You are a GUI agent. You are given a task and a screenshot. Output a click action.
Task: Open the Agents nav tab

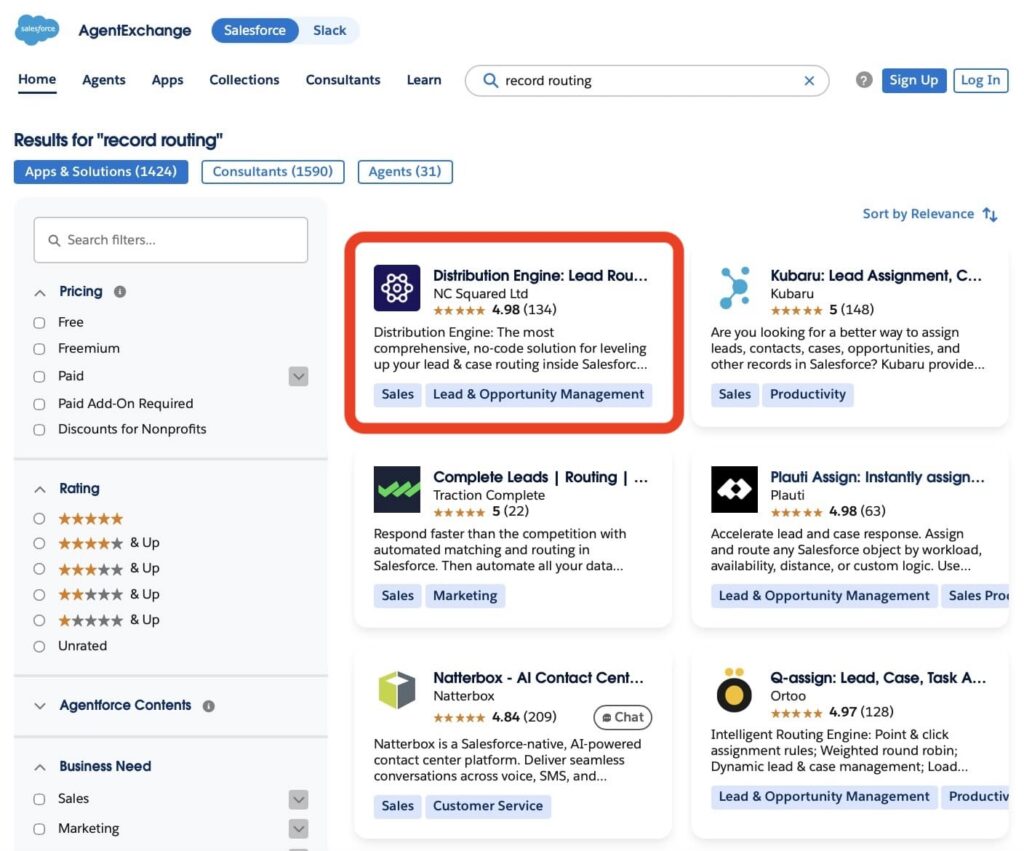pos(104,80)
